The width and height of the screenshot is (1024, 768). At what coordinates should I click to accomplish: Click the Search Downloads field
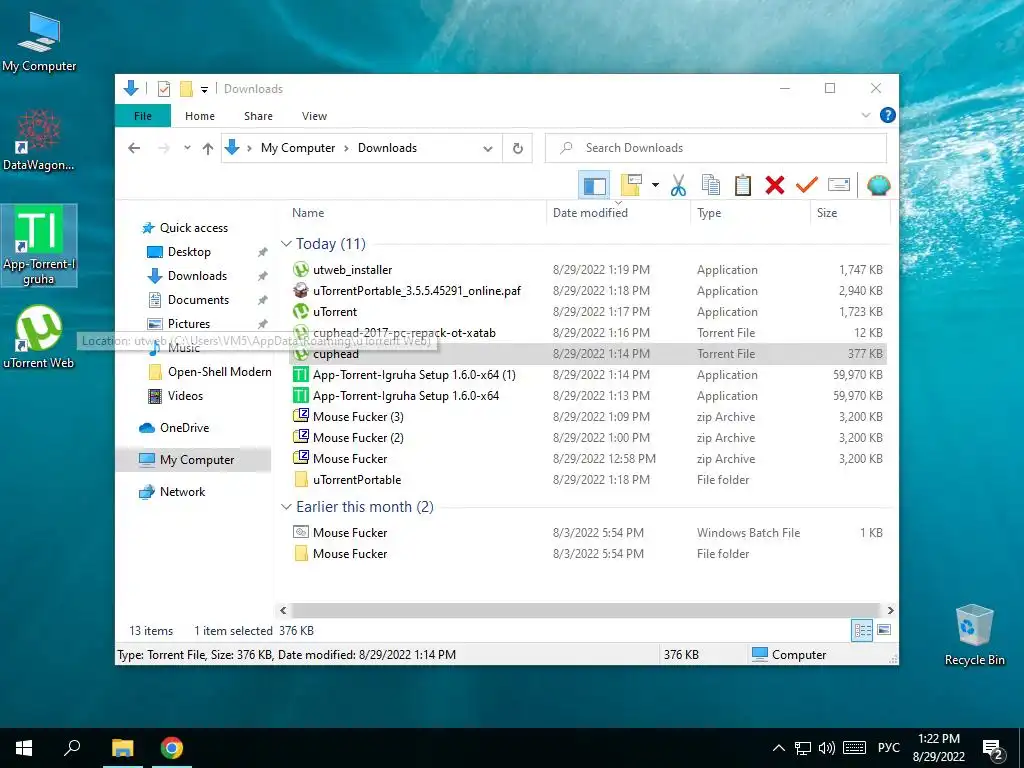click(716, 148)
